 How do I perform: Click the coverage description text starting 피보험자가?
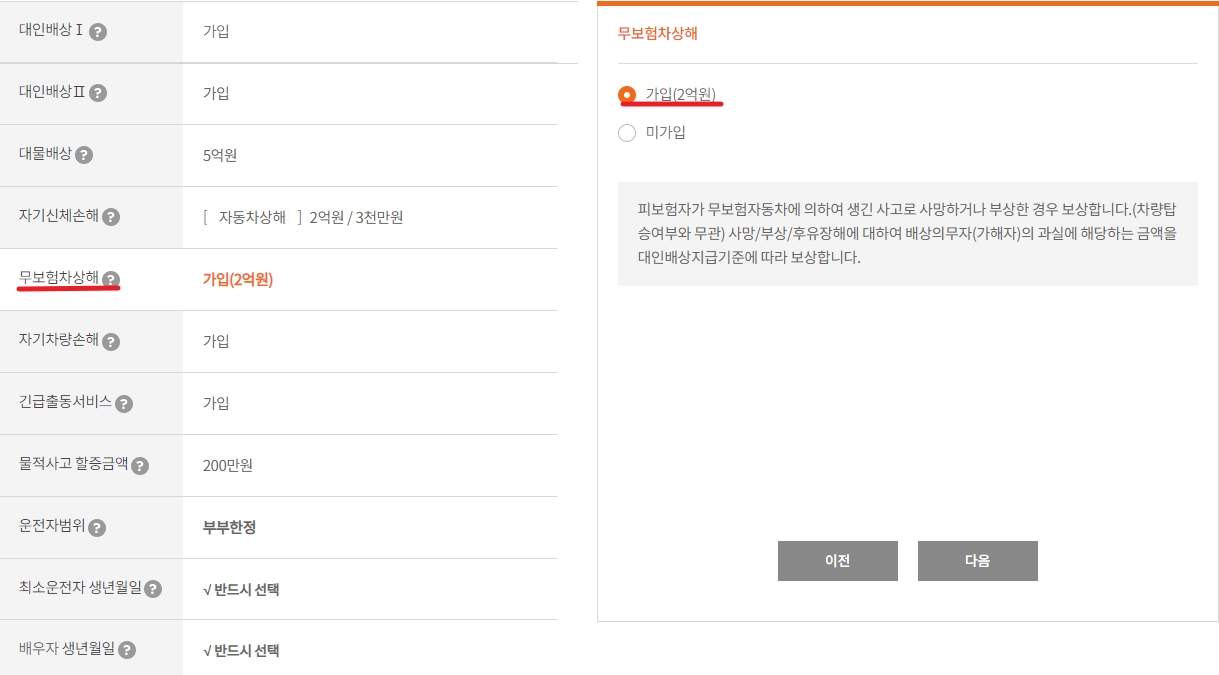[x=907, y=233]
